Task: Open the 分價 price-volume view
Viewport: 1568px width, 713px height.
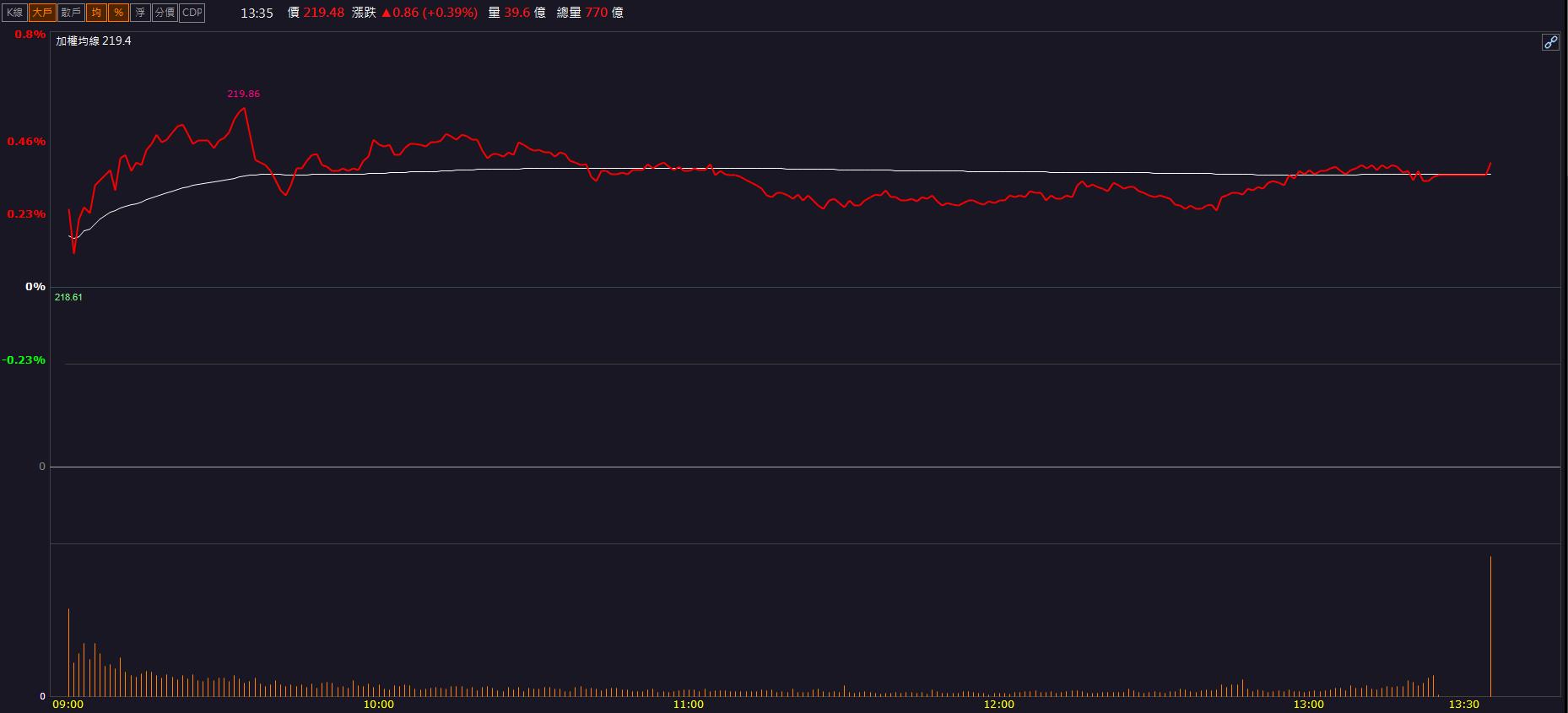Action: point(165,13)
